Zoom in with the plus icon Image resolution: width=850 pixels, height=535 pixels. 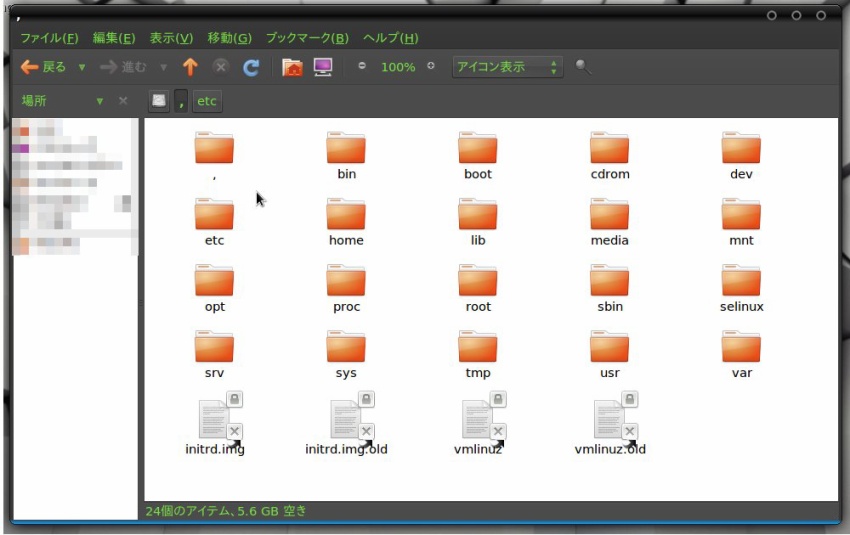[431, 66]
